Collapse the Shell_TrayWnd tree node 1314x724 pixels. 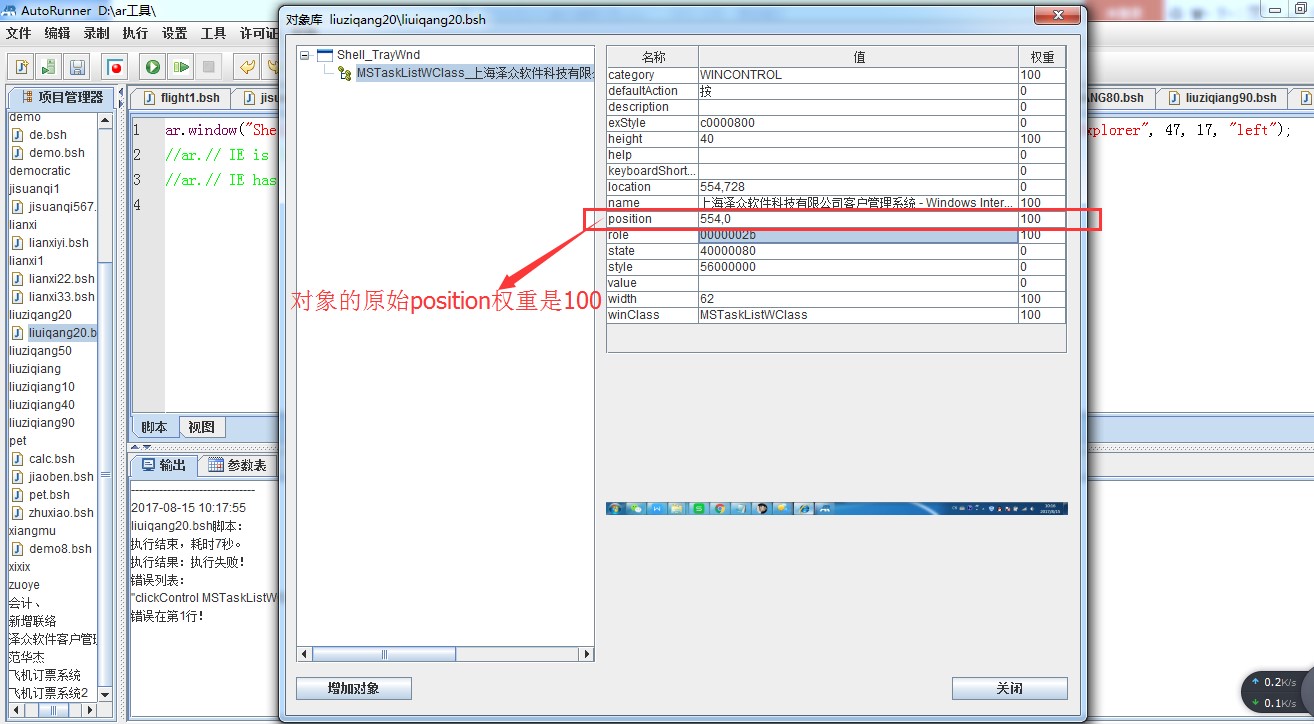tap(304, 55)
